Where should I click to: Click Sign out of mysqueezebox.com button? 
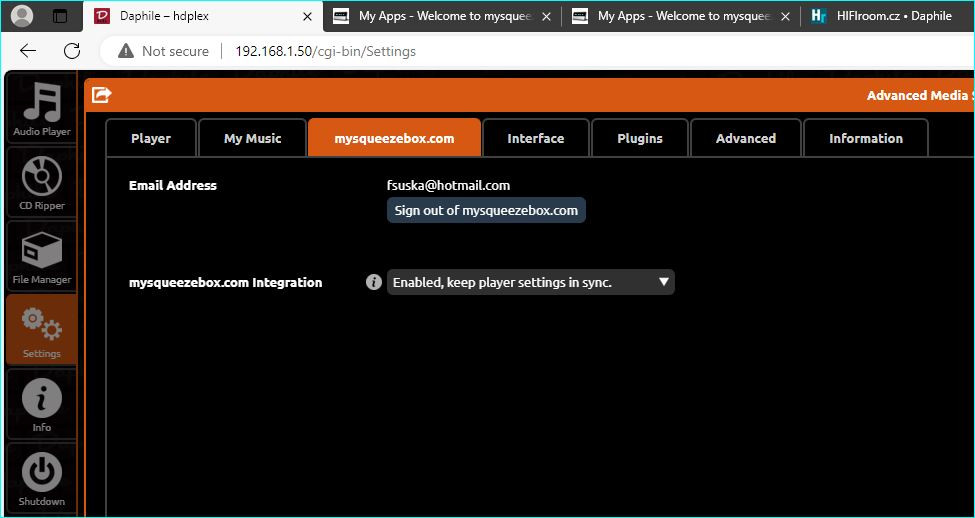pyautogui.click(x=486, y=210)
